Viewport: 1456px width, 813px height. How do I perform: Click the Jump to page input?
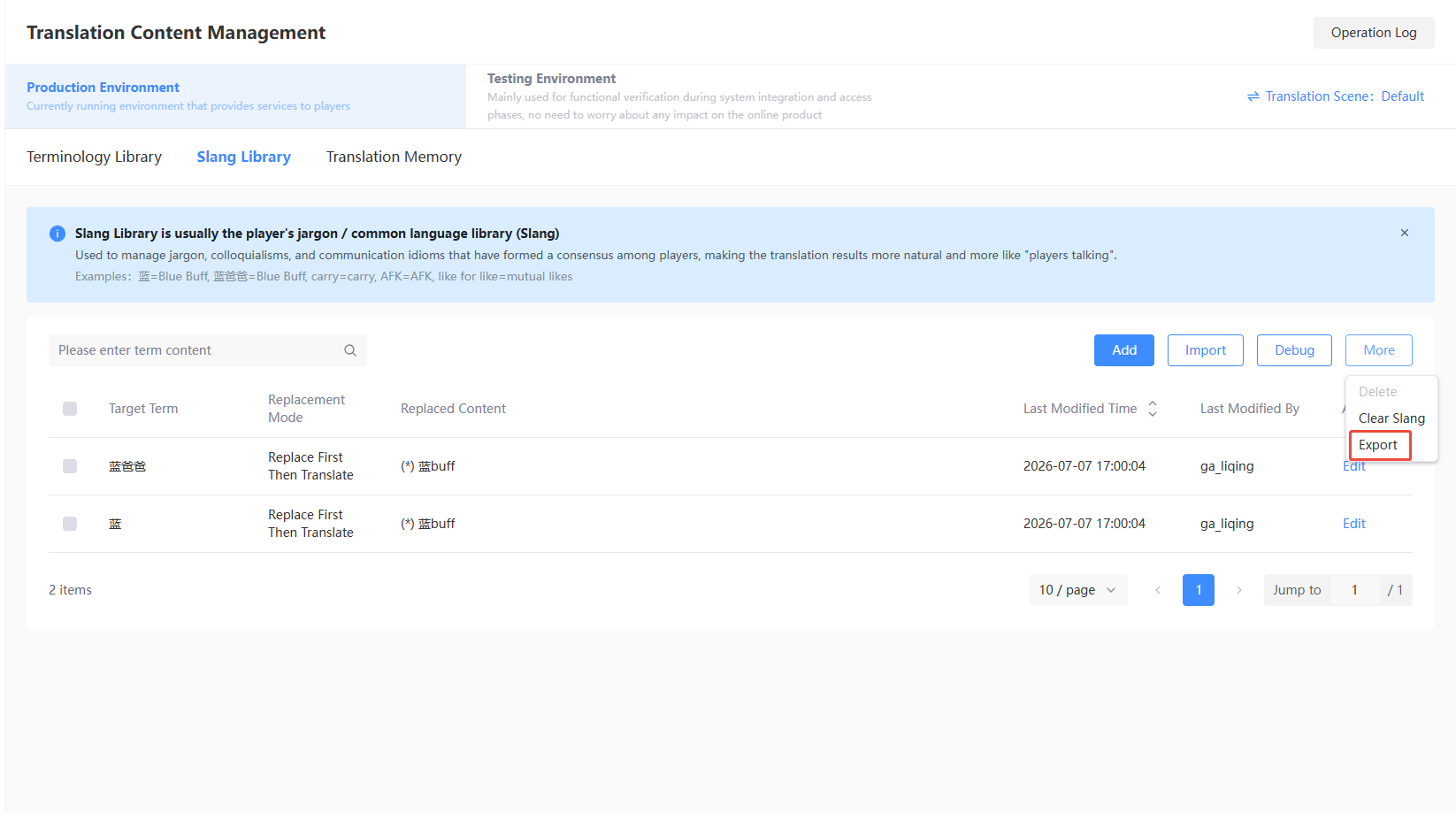pos(1354,590)
